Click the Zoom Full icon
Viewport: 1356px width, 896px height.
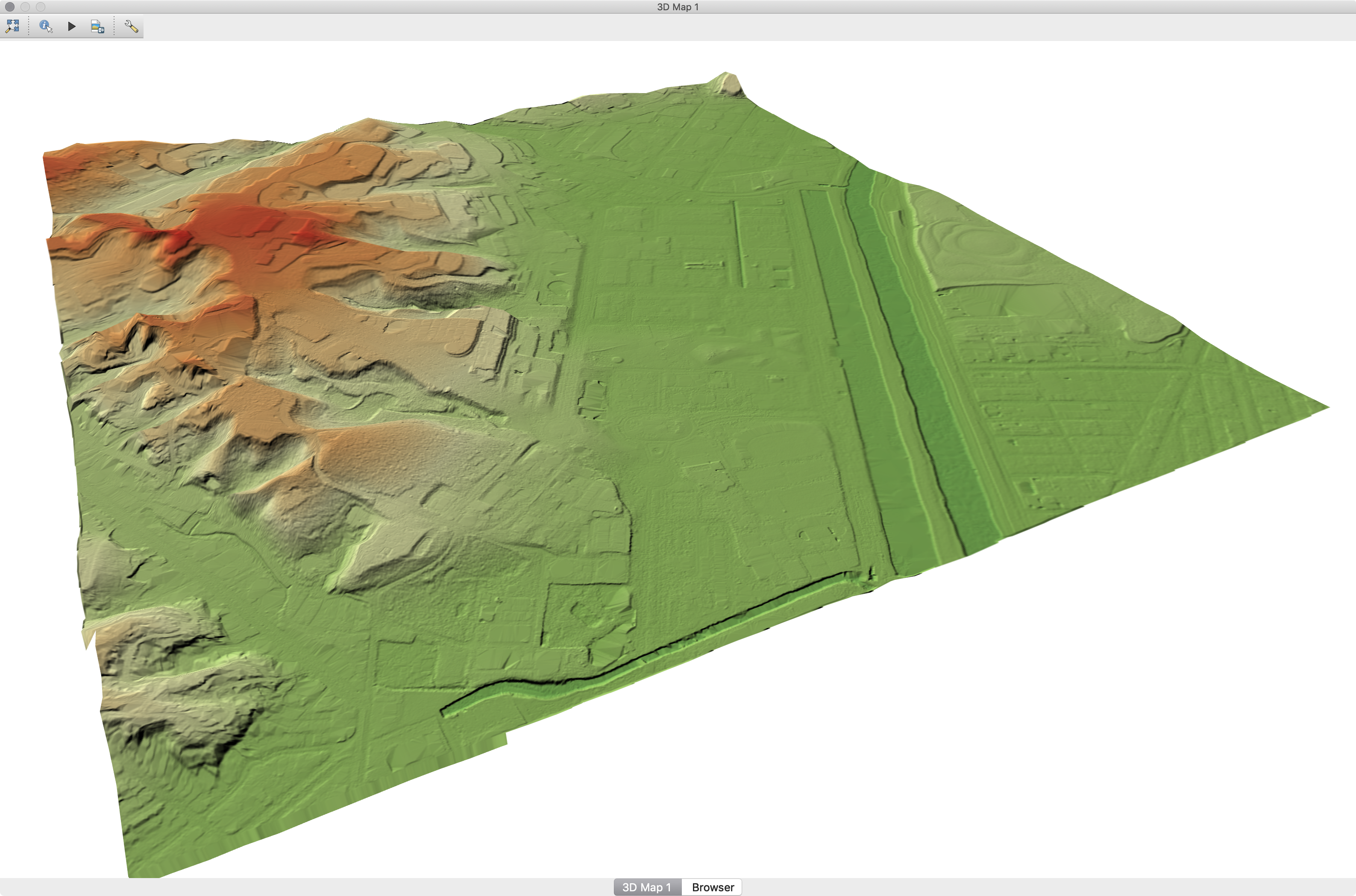tap(12, 26)
